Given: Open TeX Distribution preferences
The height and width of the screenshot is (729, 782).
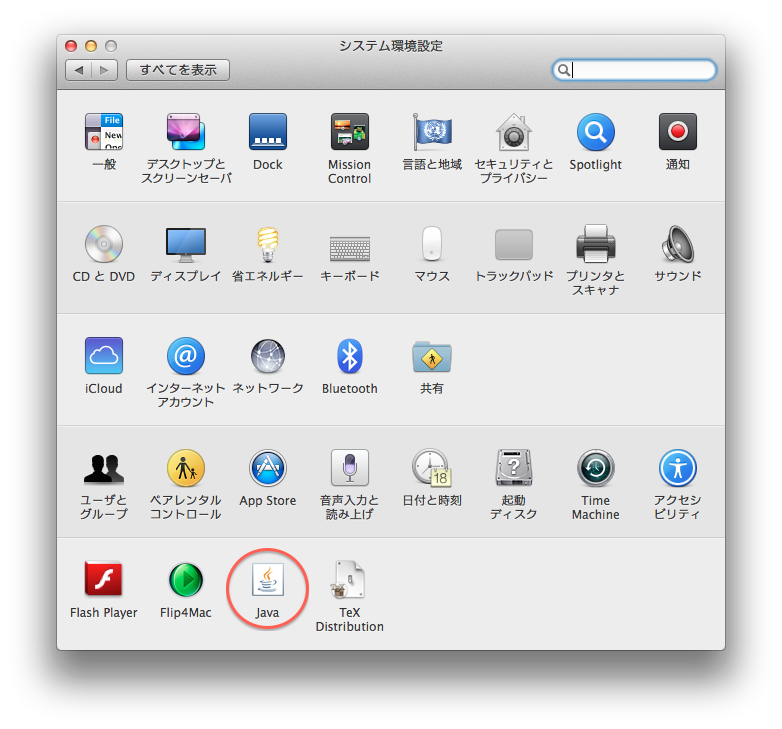Looking at the screenshot, I should click(x=349, y=579).
